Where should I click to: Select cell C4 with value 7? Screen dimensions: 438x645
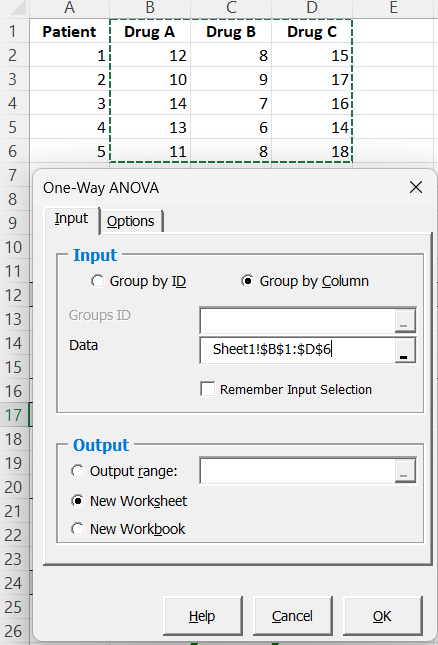(231, 103)
